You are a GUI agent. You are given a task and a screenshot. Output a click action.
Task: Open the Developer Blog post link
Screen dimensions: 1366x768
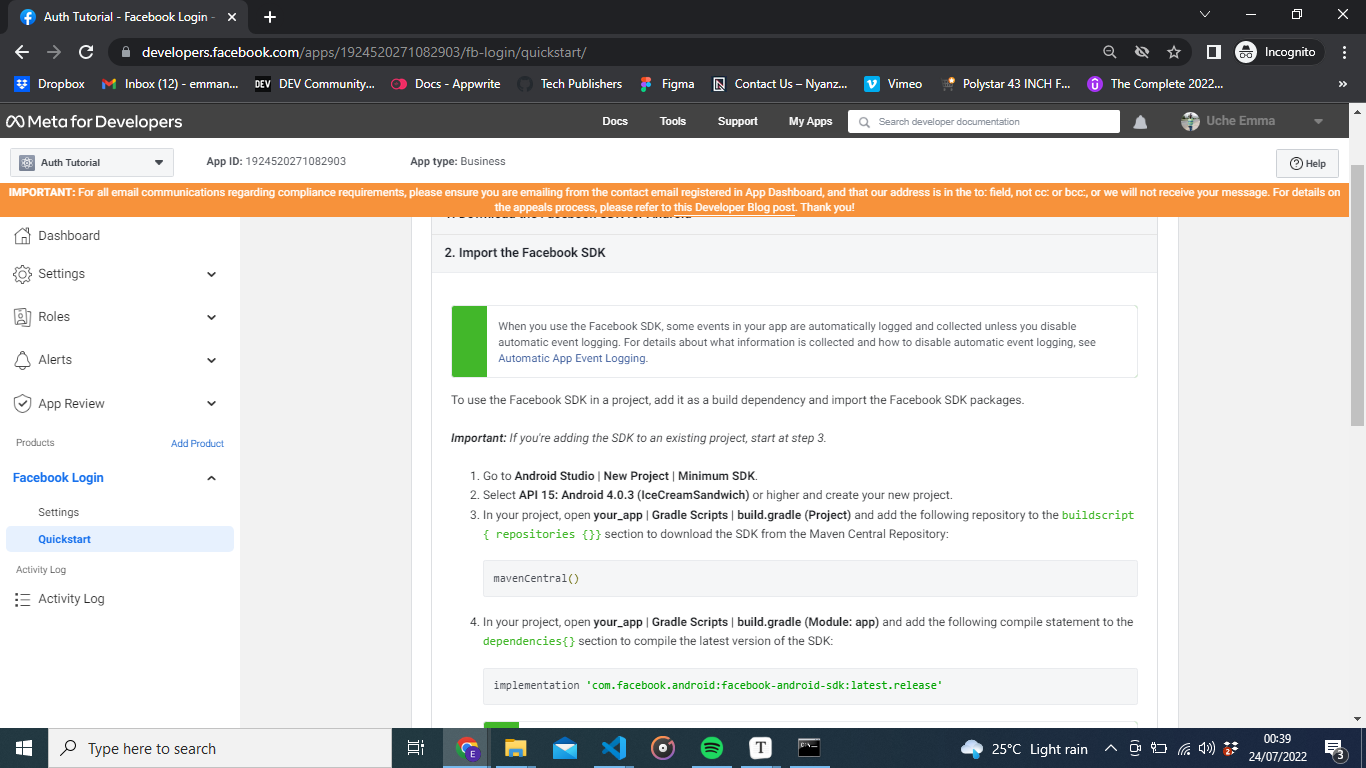point(746,208)
